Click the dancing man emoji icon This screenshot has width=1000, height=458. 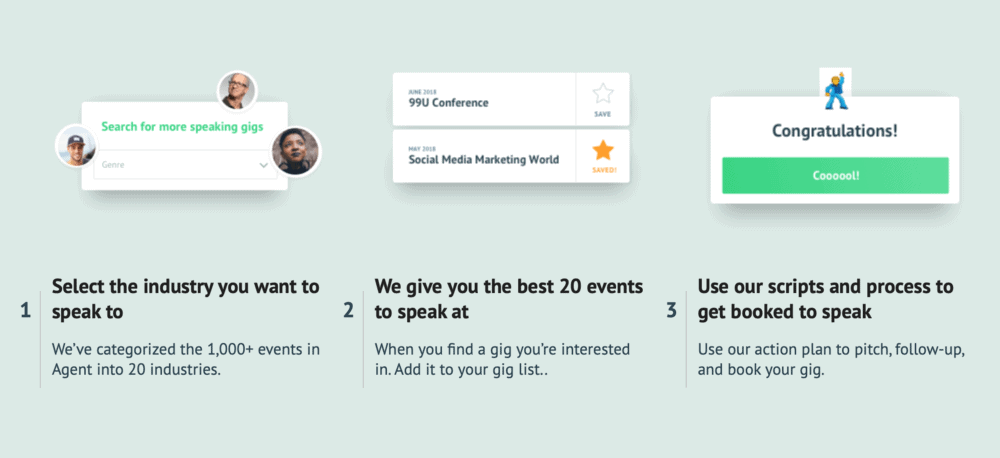pyautogui.click(x=835, y=91)
